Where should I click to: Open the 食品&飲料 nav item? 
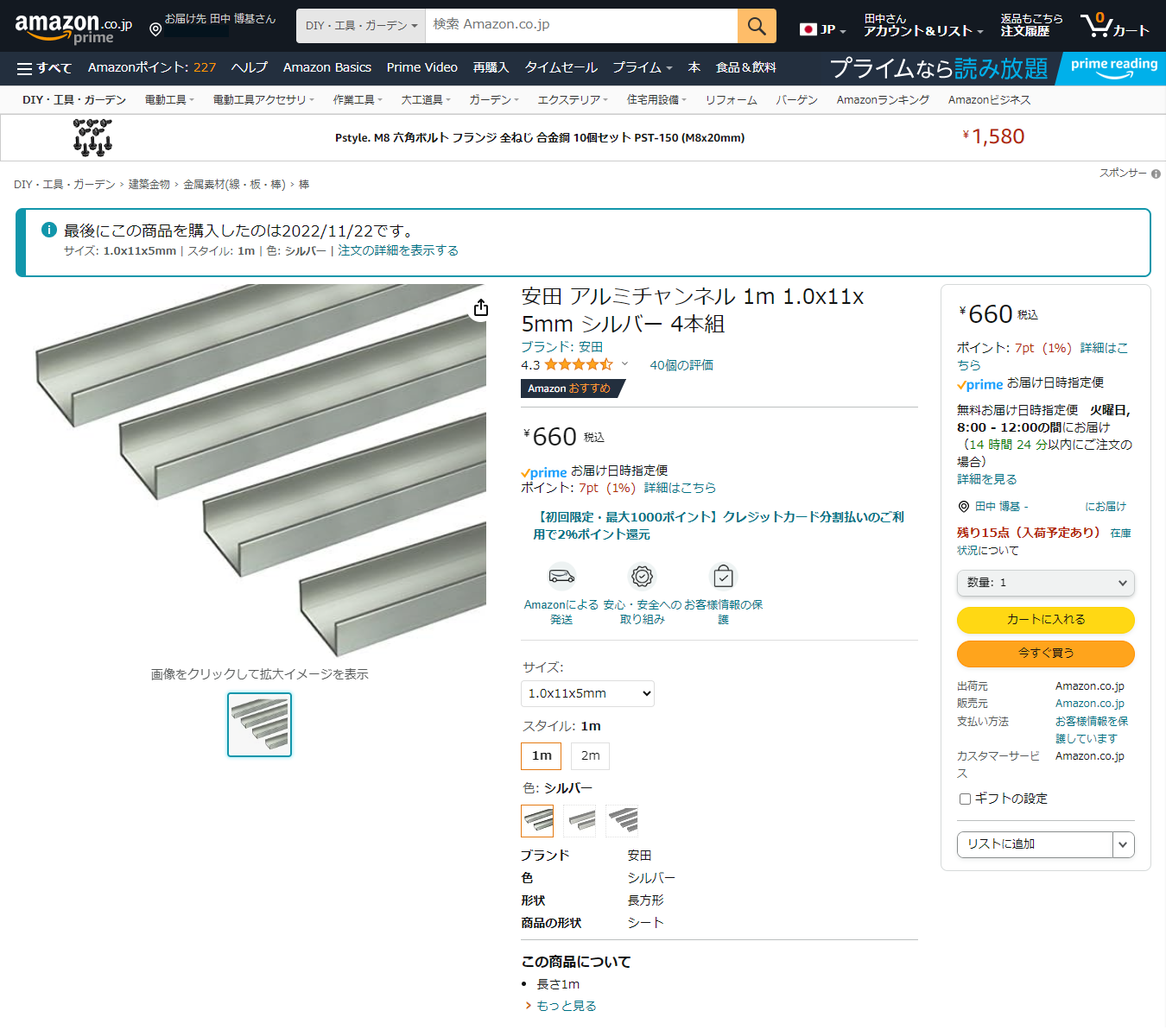click(x=745, y=67)
